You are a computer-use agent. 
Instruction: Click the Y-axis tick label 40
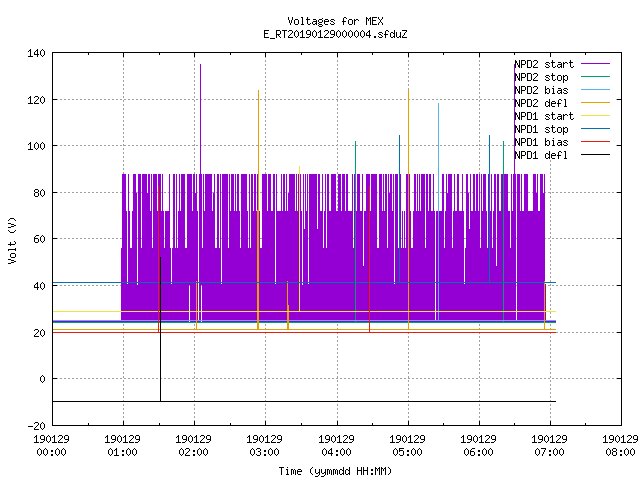click(40, 286)
